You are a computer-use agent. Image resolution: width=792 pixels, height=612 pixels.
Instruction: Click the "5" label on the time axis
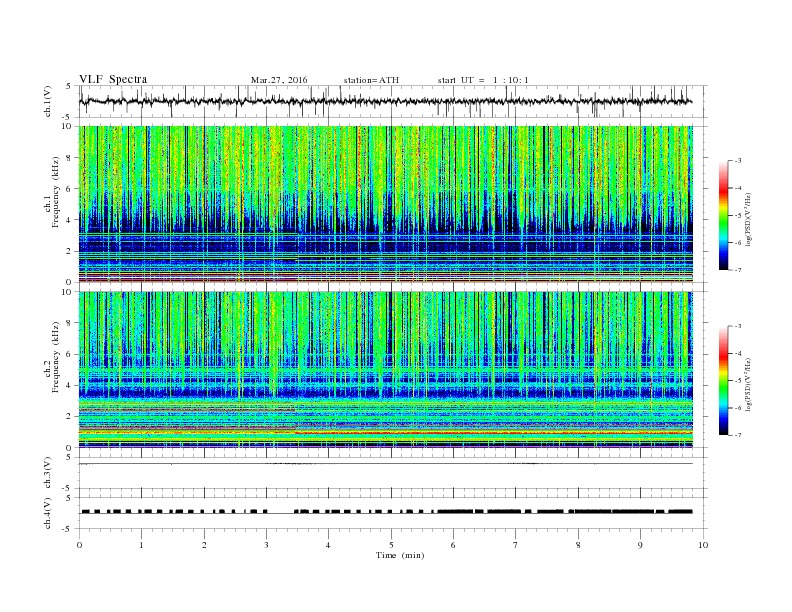point(391,545)
